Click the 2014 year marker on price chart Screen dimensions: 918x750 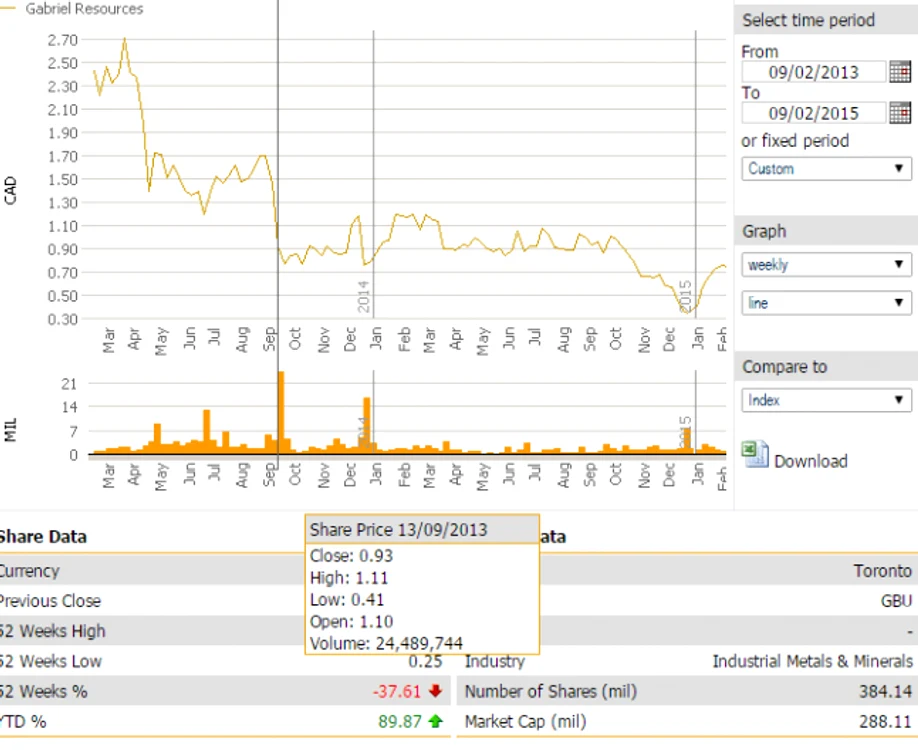(x=363, y=296)
